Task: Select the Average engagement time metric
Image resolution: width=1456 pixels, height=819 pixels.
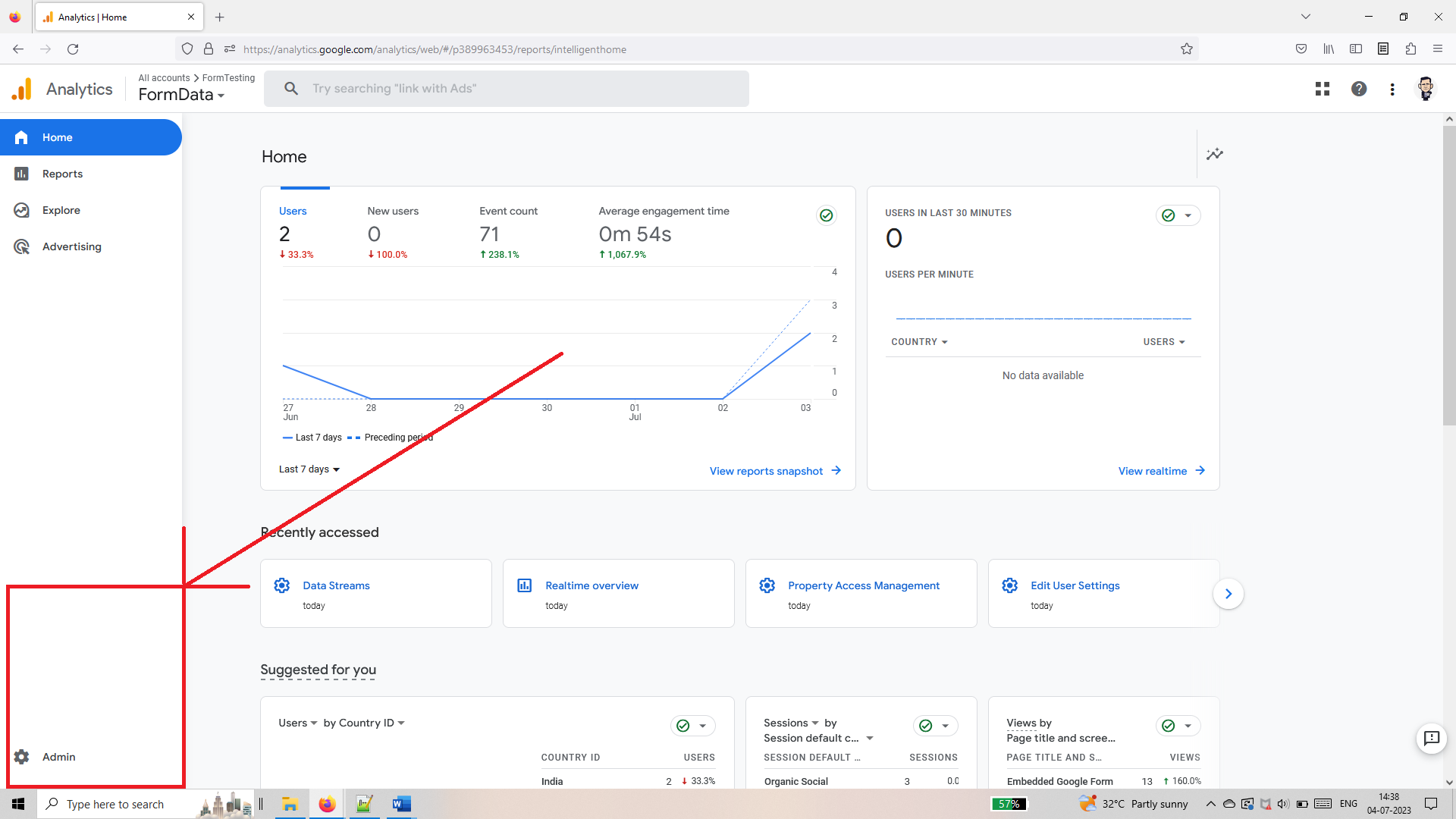Action: click(664, 232)
